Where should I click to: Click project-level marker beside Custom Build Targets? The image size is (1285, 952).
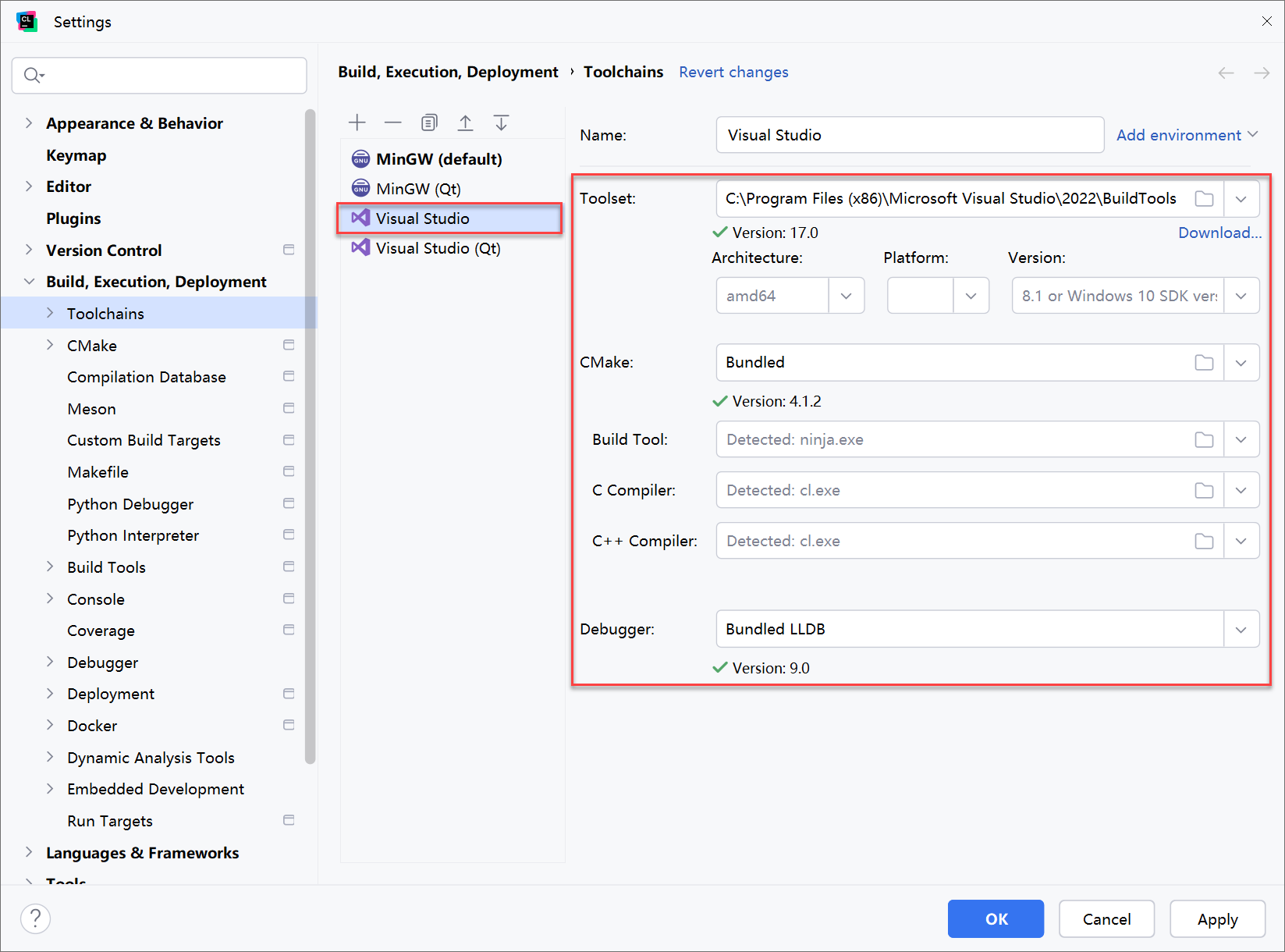click(x=289, y=440)
